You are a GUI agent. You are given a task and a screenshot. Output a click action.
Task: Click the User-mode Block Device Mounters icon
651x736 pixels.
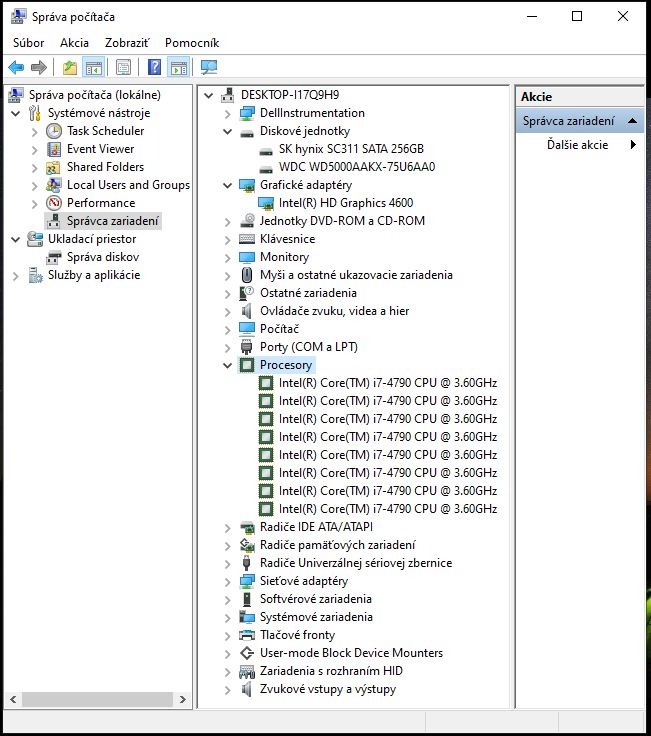247,653
